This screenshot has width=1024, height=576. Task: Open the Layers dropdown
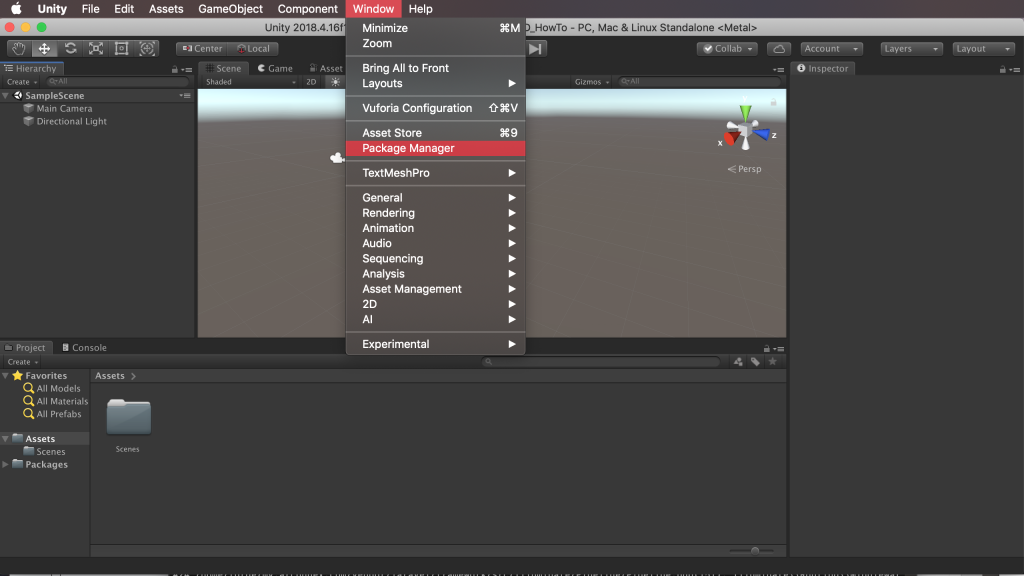pyautogui.click(x=911, y=49)
